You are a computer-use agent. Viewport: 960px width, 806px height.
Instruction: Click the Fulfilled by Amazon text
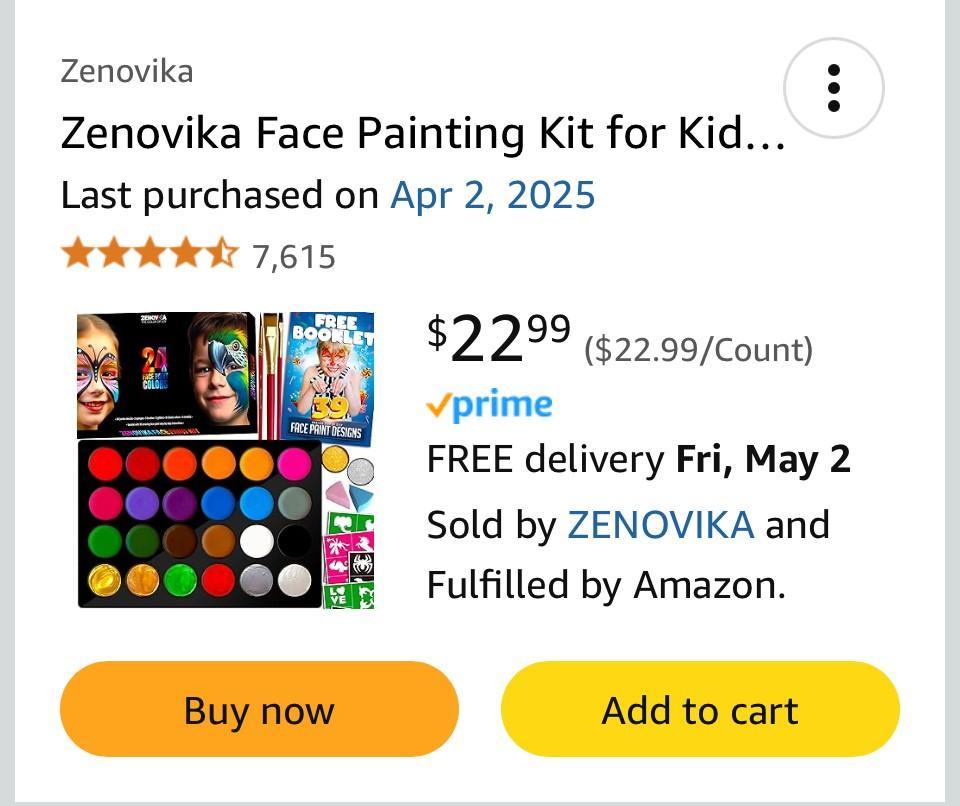click(x=606, y=585)
